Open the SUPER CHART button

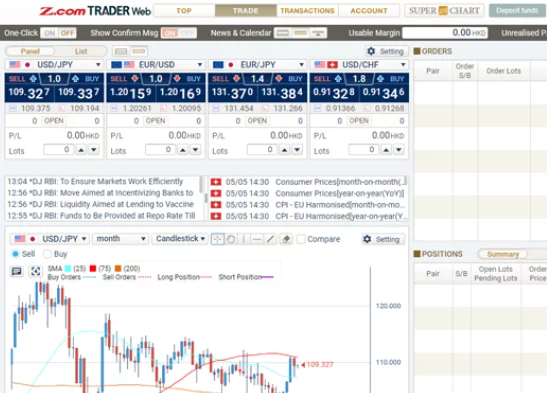click(x=444, y=11)
